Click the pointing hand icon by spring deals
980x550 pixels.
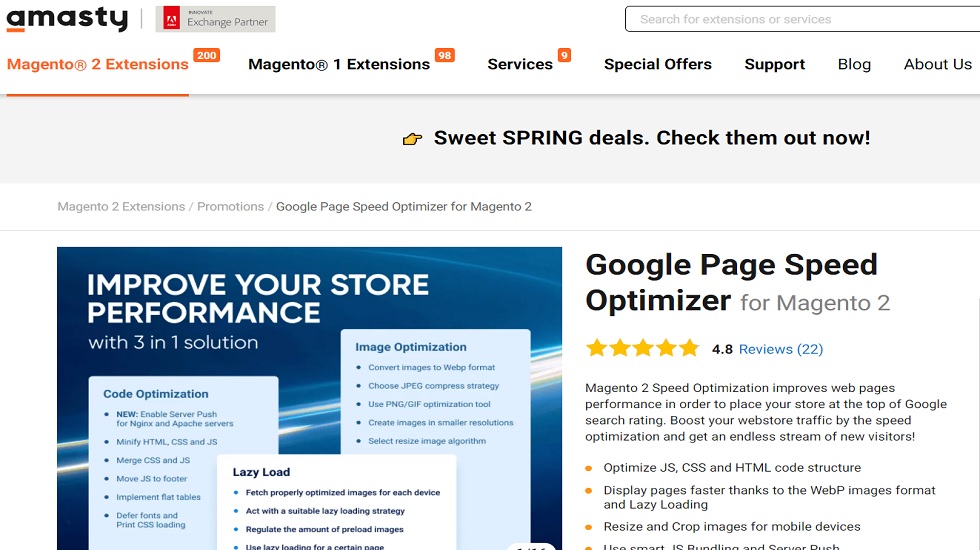[x=412, y=138]
